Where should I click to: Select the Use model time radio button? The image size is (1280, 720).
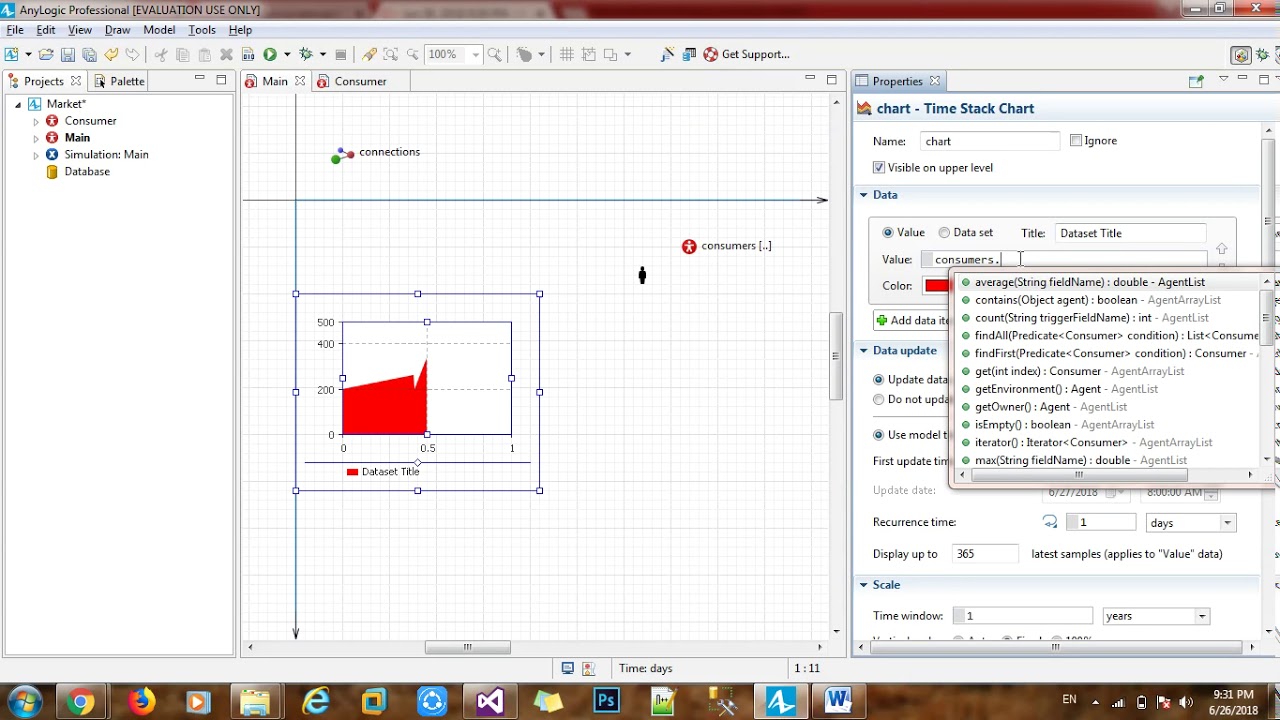pos(879,435)
